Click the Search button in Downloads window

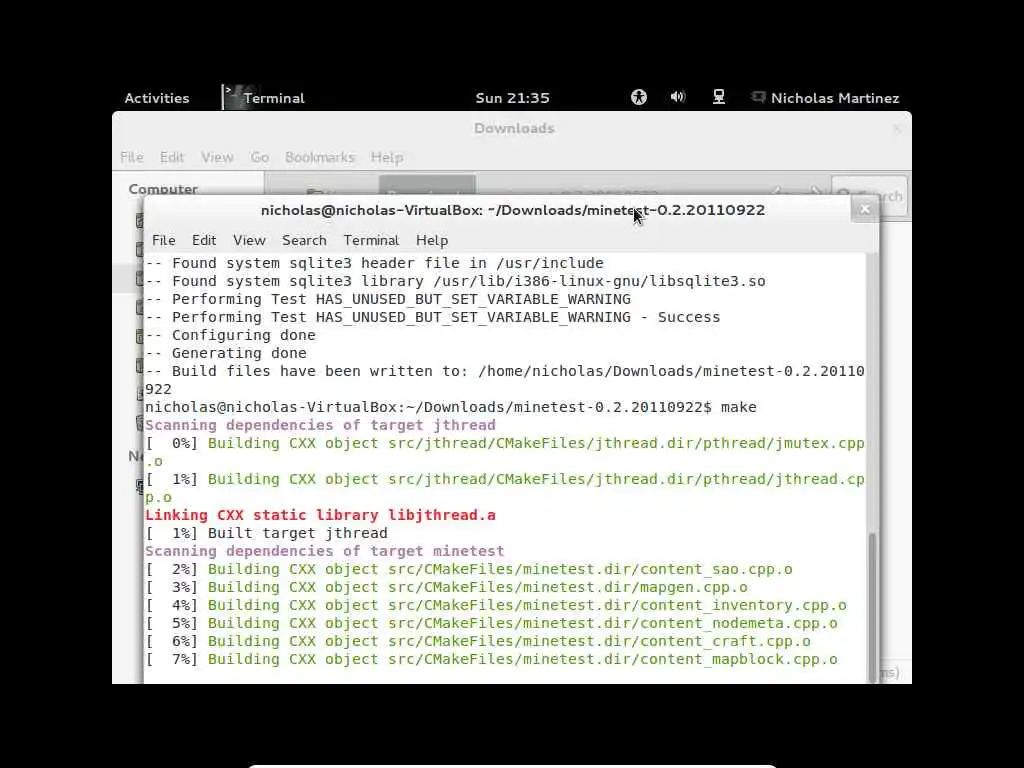871,194
